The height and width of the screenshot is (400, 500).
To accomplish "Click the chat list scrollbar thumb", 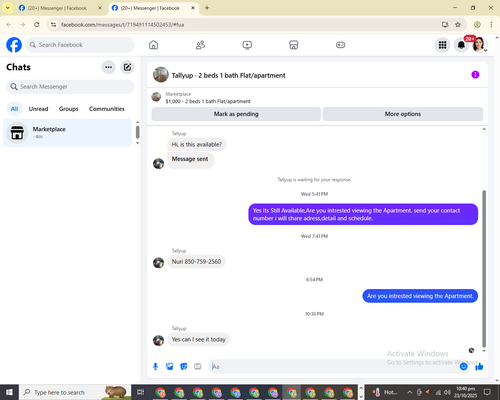I will click(137, 132).
